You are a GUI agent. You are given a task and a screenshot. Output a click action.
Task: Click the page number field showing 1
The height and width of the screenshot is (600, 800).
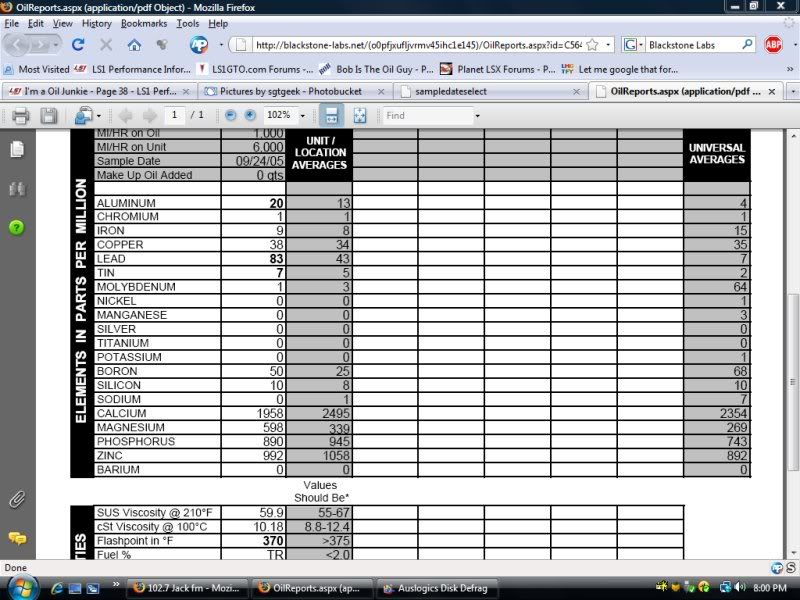174,115
